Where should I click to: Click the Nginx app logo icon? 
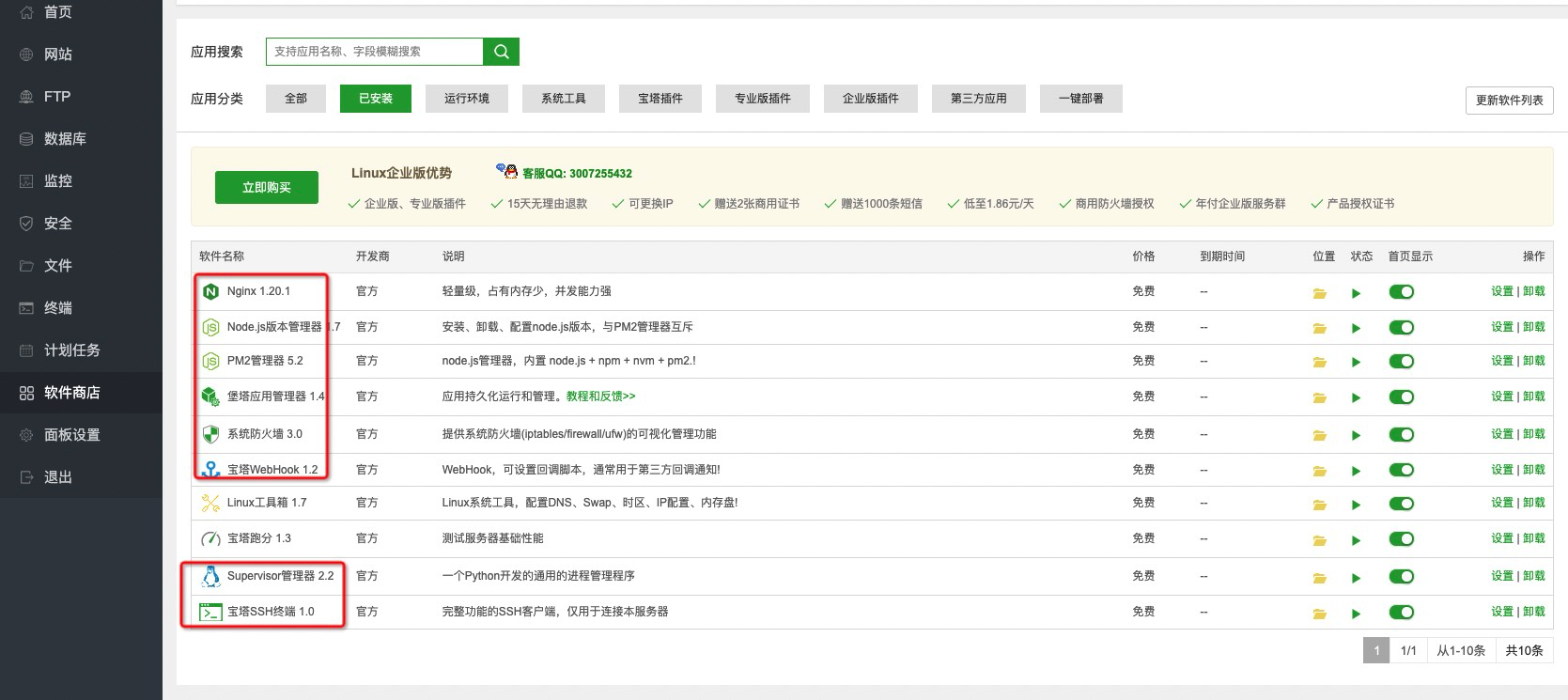[210, 292]
